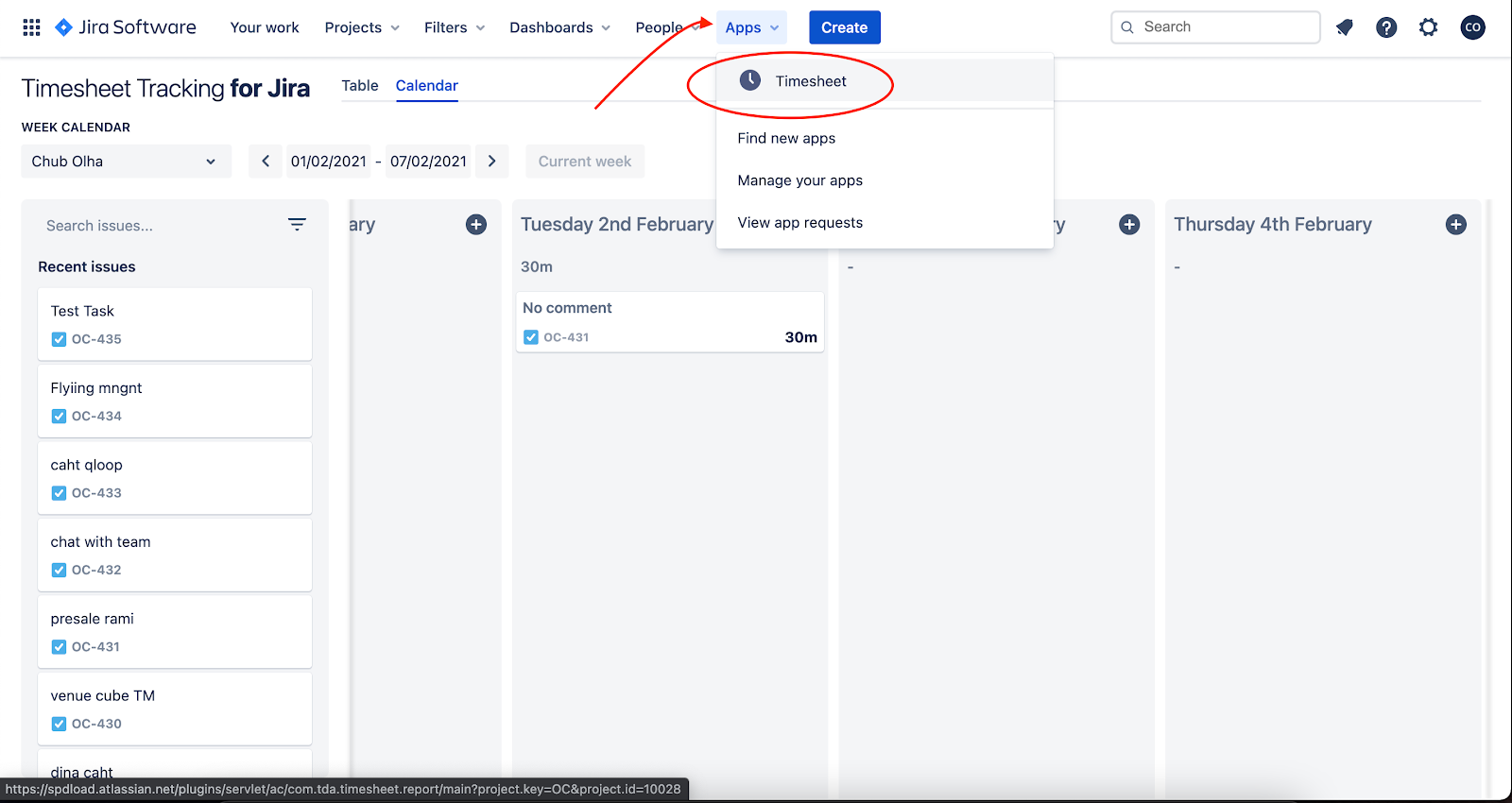Click the magnifier icon in the Search box

point(1127,27)
